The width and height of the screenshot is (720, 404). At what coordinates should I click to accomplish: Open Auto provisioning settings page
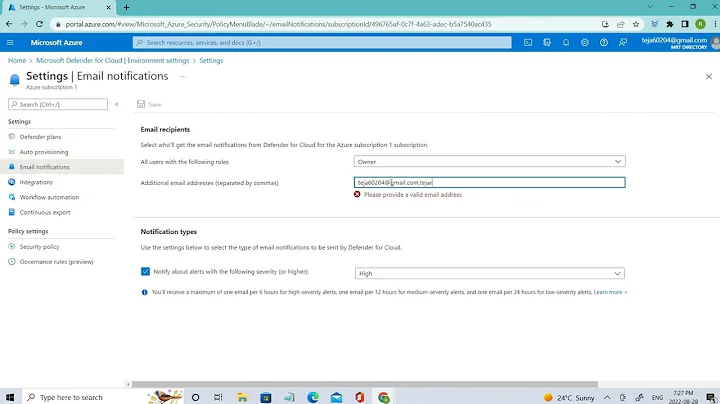[x=44, y=152]
